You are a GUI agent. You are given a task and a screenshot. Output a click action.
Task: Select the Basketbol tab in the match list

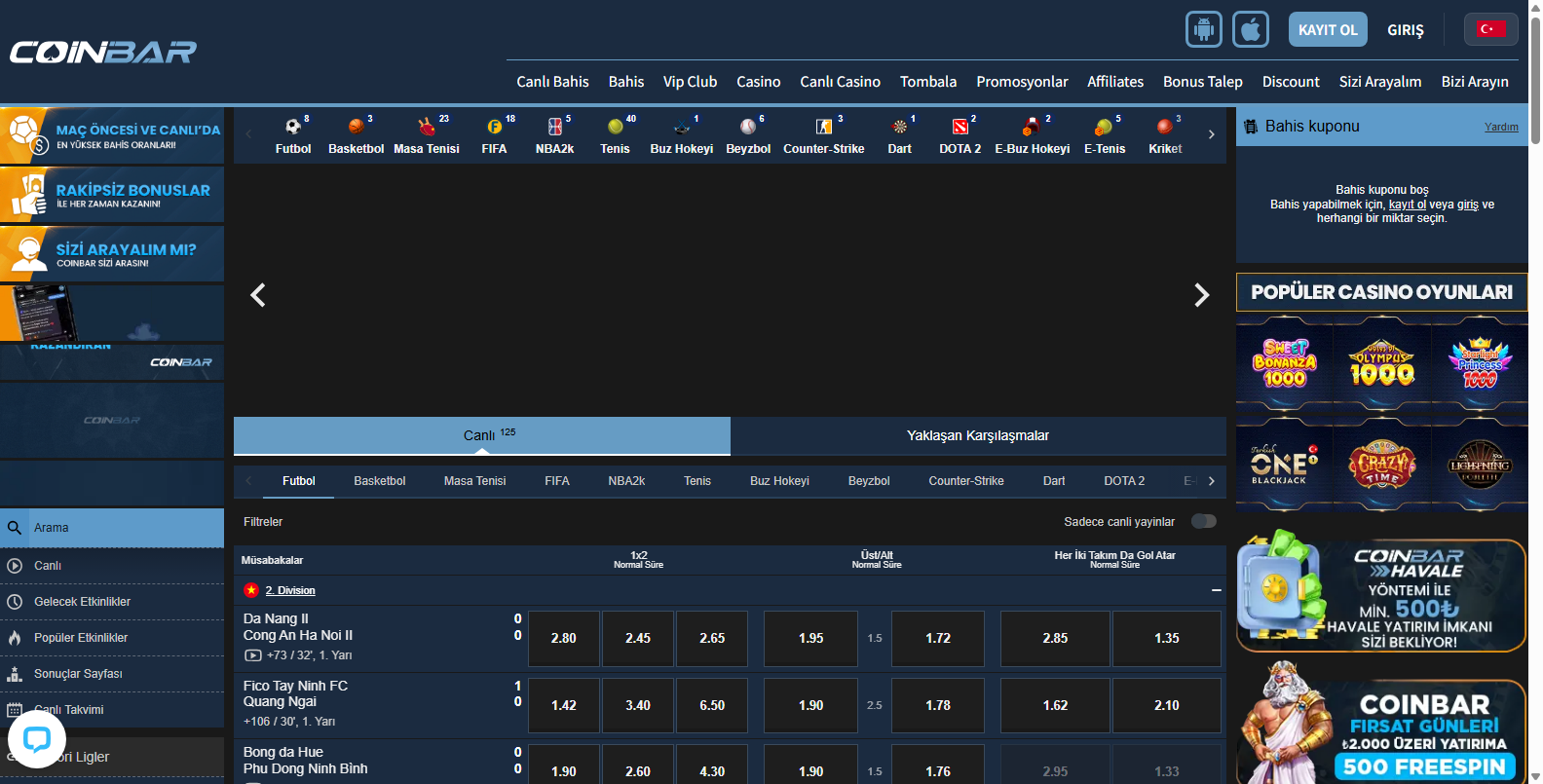380,481
